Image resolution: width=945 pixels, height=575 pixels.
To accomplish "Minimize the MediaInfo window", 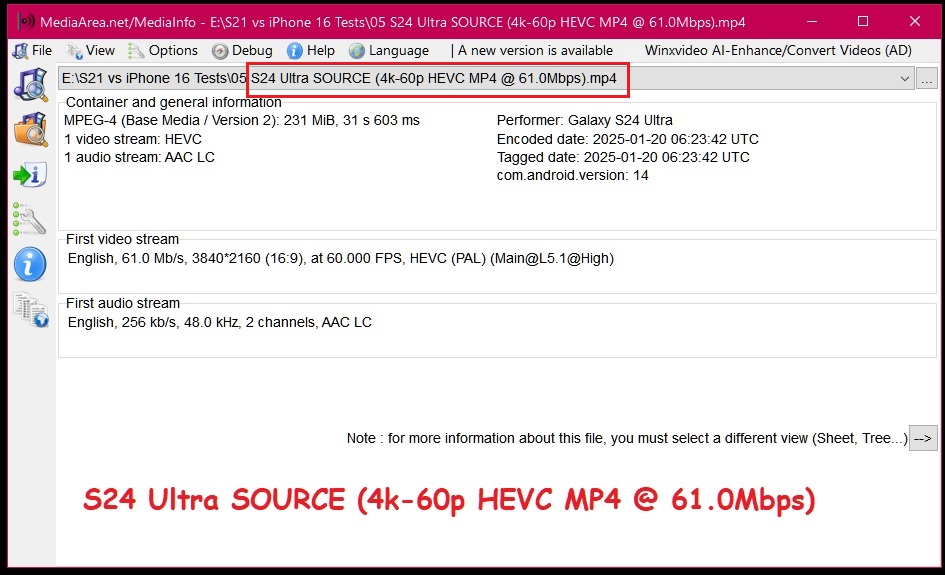I will pos(812,22).
